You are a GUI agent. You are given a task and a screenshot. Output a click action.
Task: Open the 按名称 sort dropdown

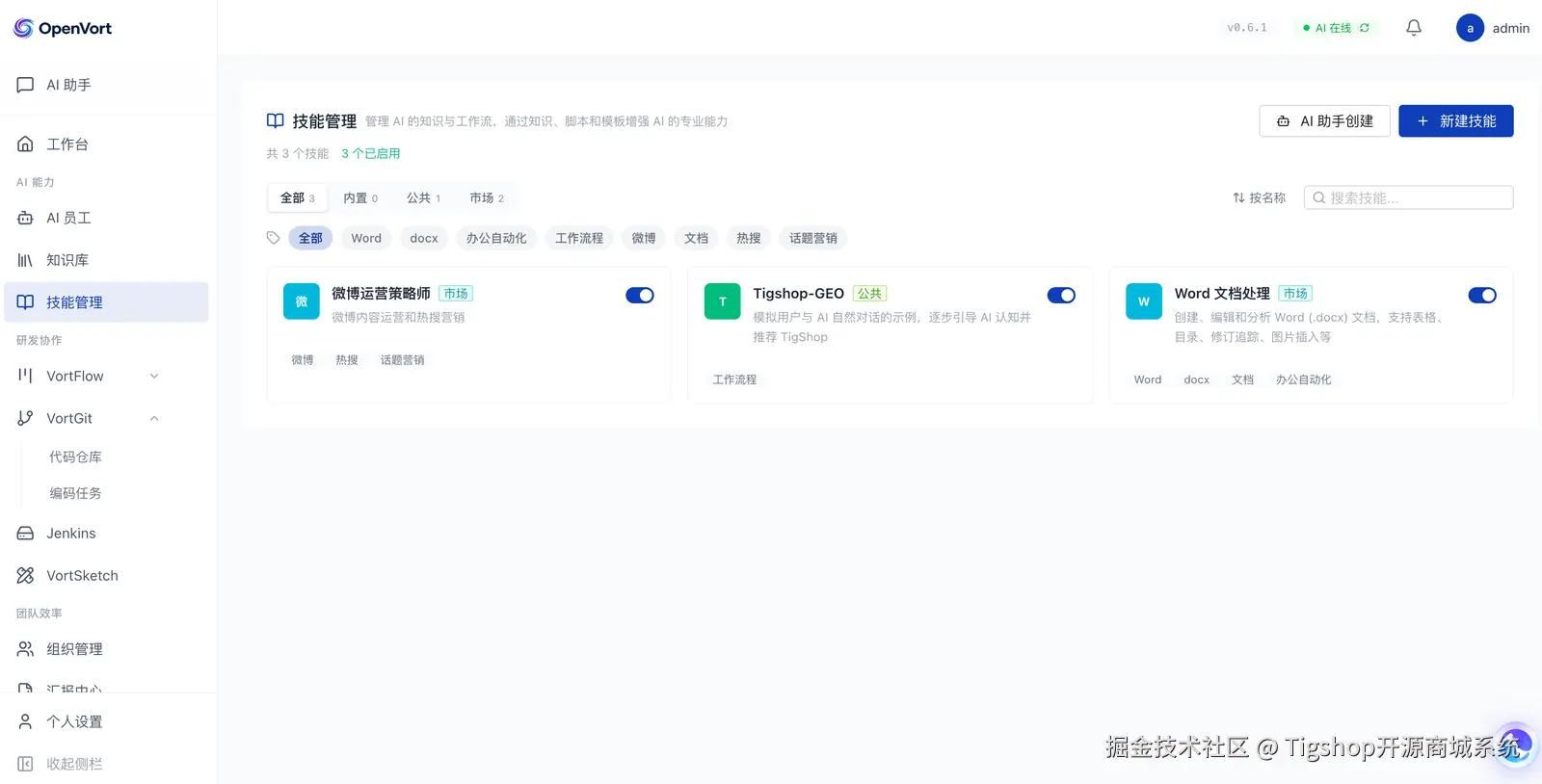(x=1259, y=198)
